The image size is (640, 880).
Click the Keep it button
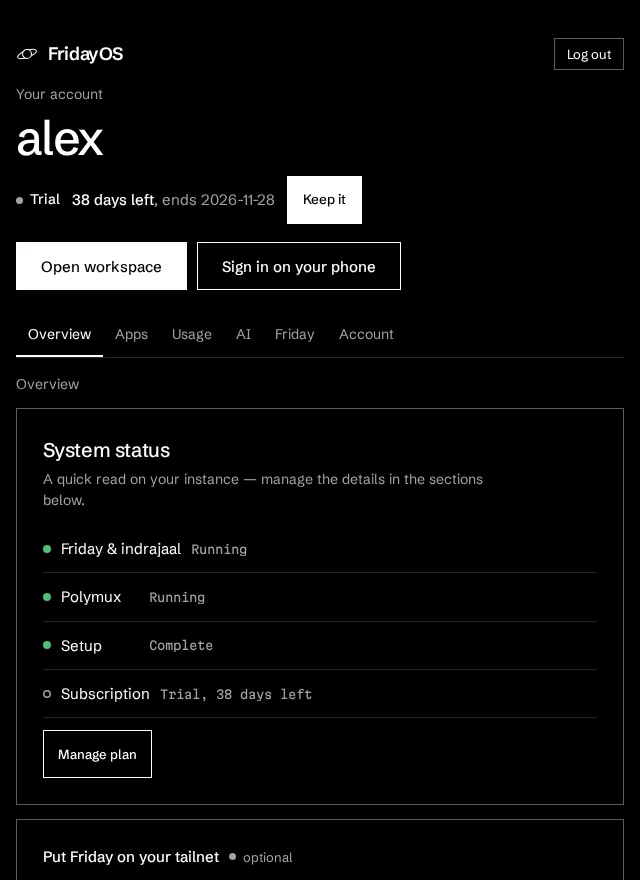324,200
